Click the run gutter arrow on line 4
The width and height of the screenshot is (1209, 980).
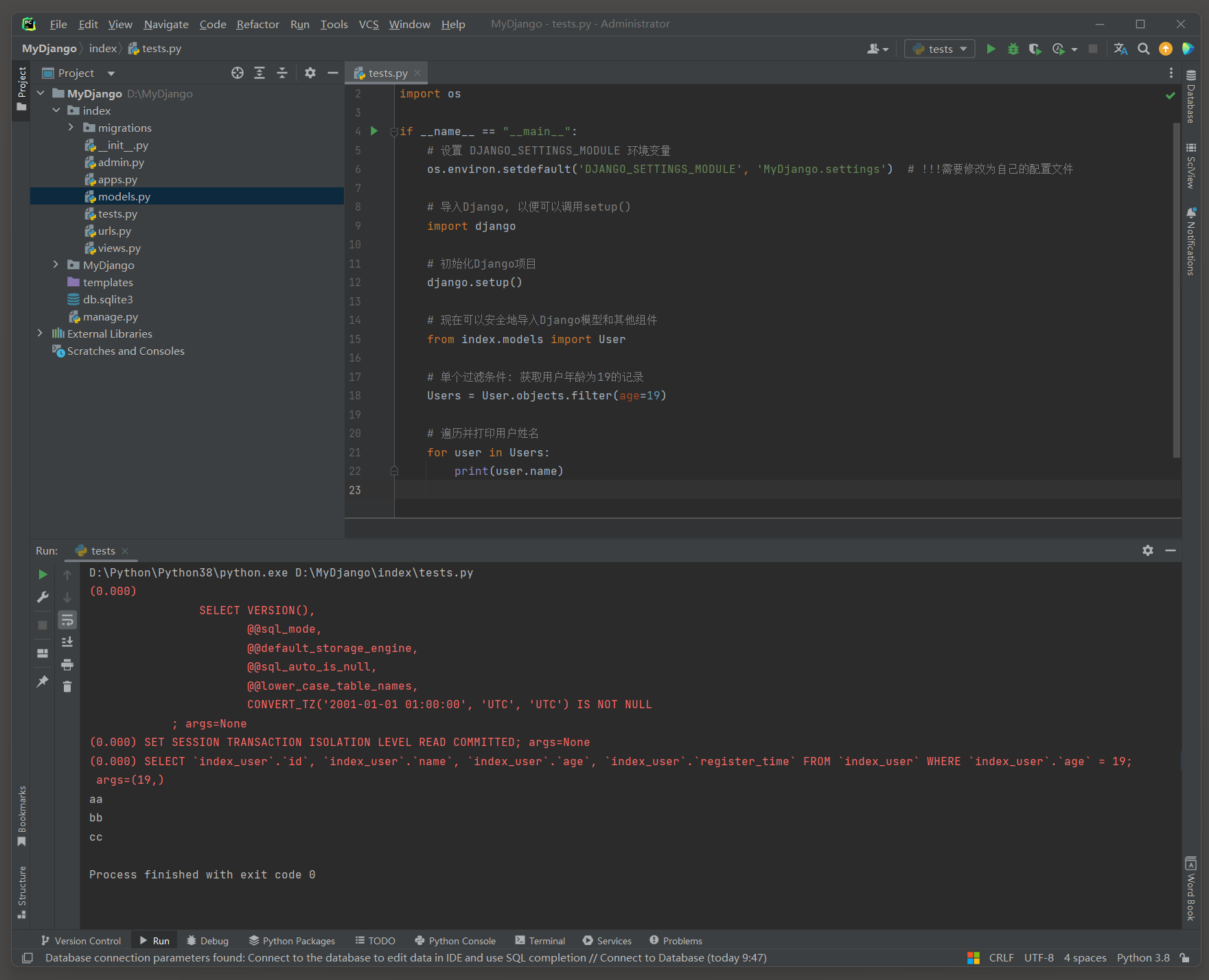click(374, 131)
